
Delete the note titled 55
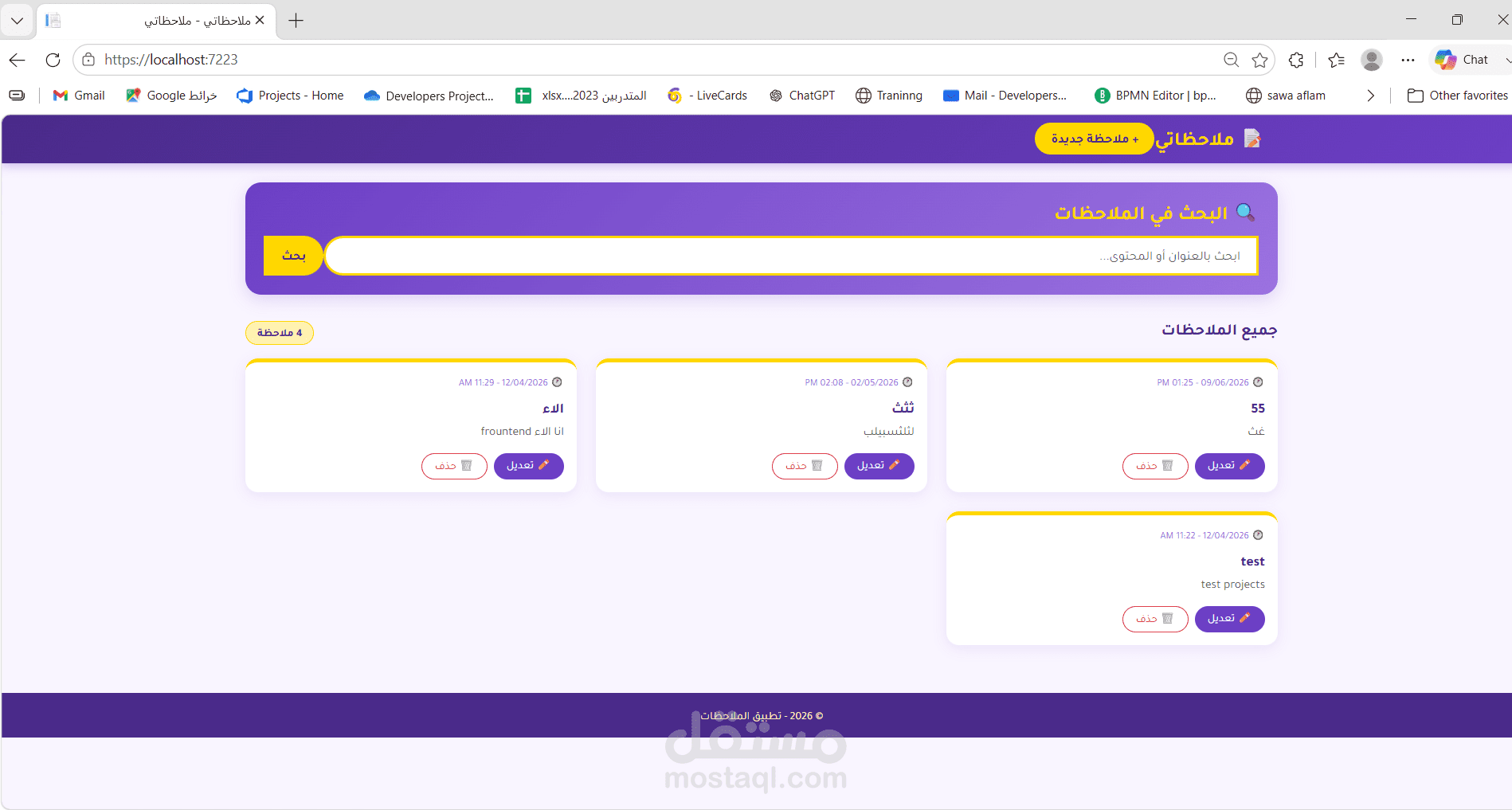pos(1155,466)
